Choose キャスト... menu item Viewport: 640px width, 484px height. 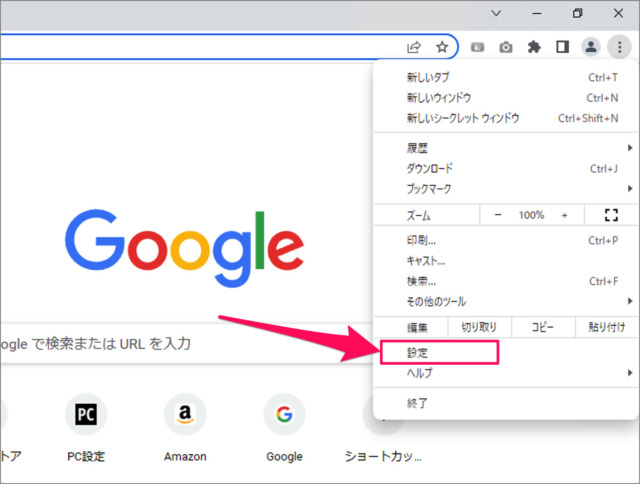pos(506,261)
